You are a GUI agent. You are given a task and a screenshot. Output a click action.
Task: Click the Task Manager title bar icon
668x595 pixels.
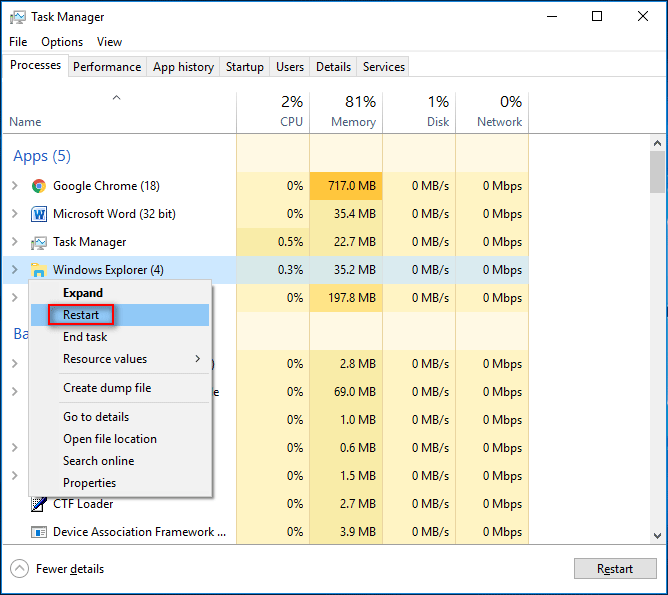(17, 17)
